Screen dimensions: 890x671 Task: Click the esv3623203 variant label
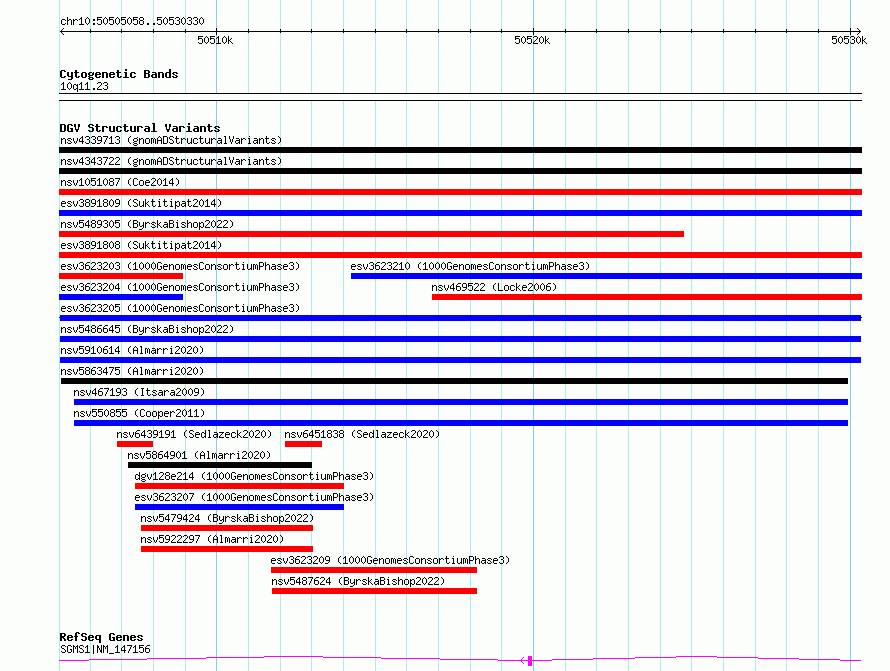coord(180,266)
